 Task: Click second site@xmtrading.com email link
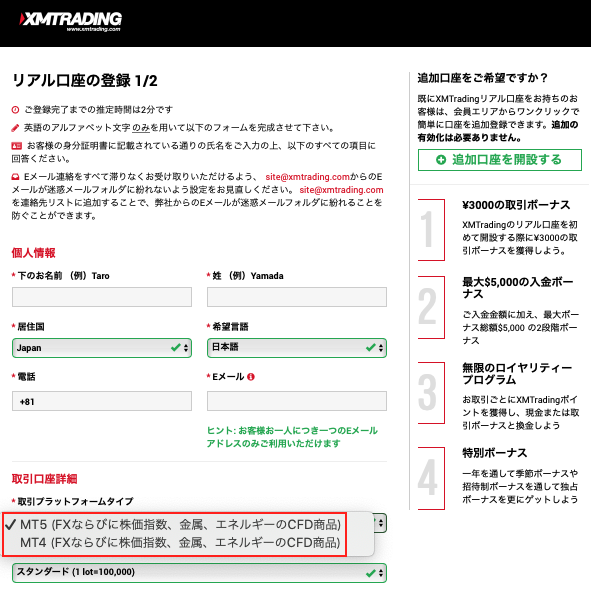pyautogui.click(x=341, y=190)
